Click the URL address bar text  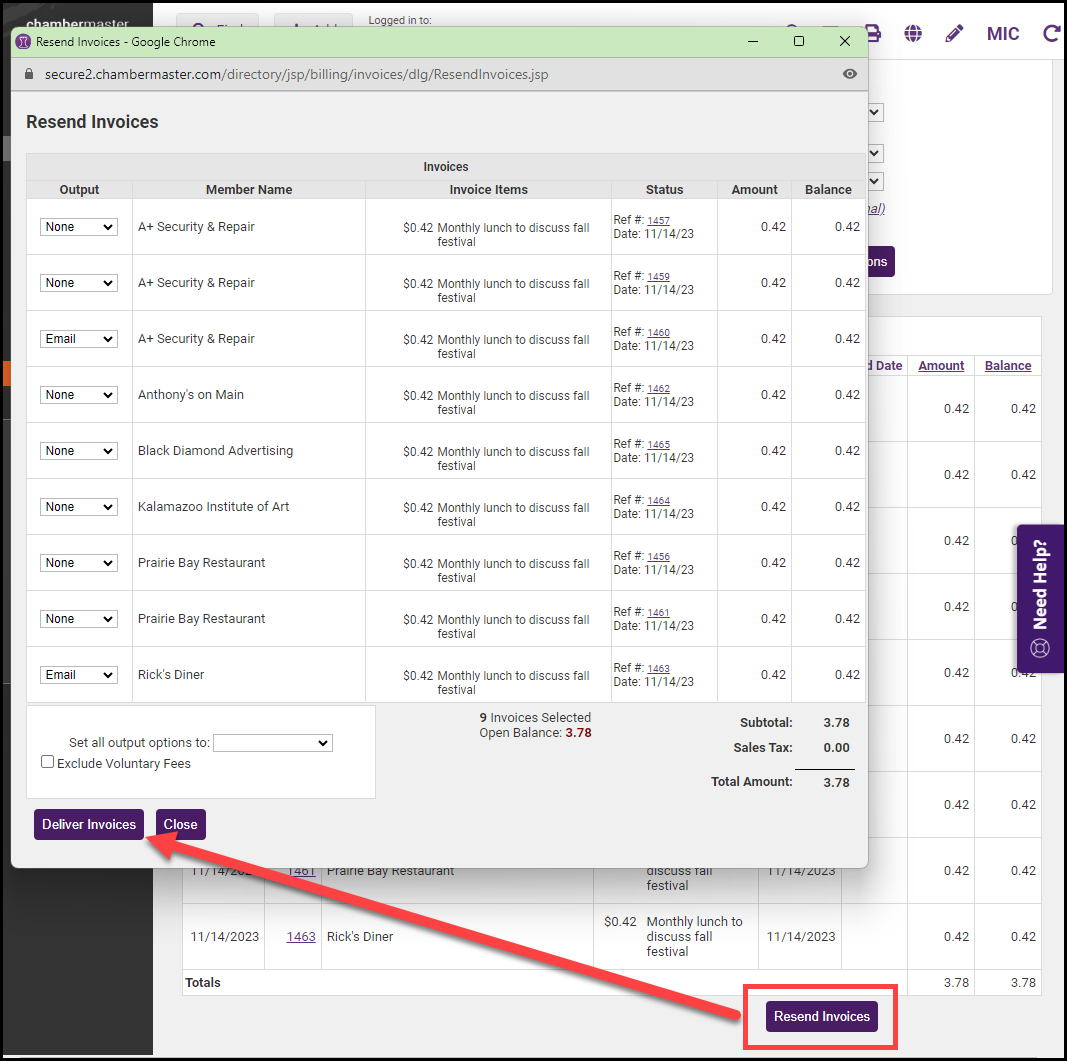(x=296, y=74)
